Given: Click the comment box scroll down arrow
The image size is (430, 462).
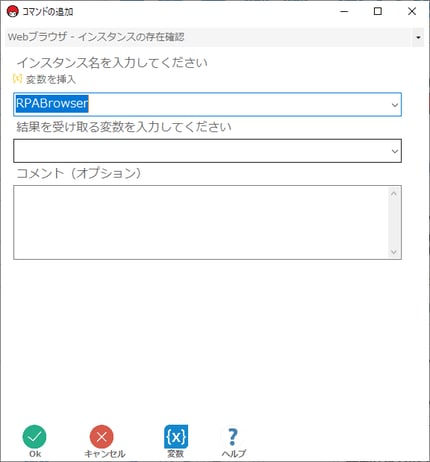Looking at the screenshot, I should [394, 252].
